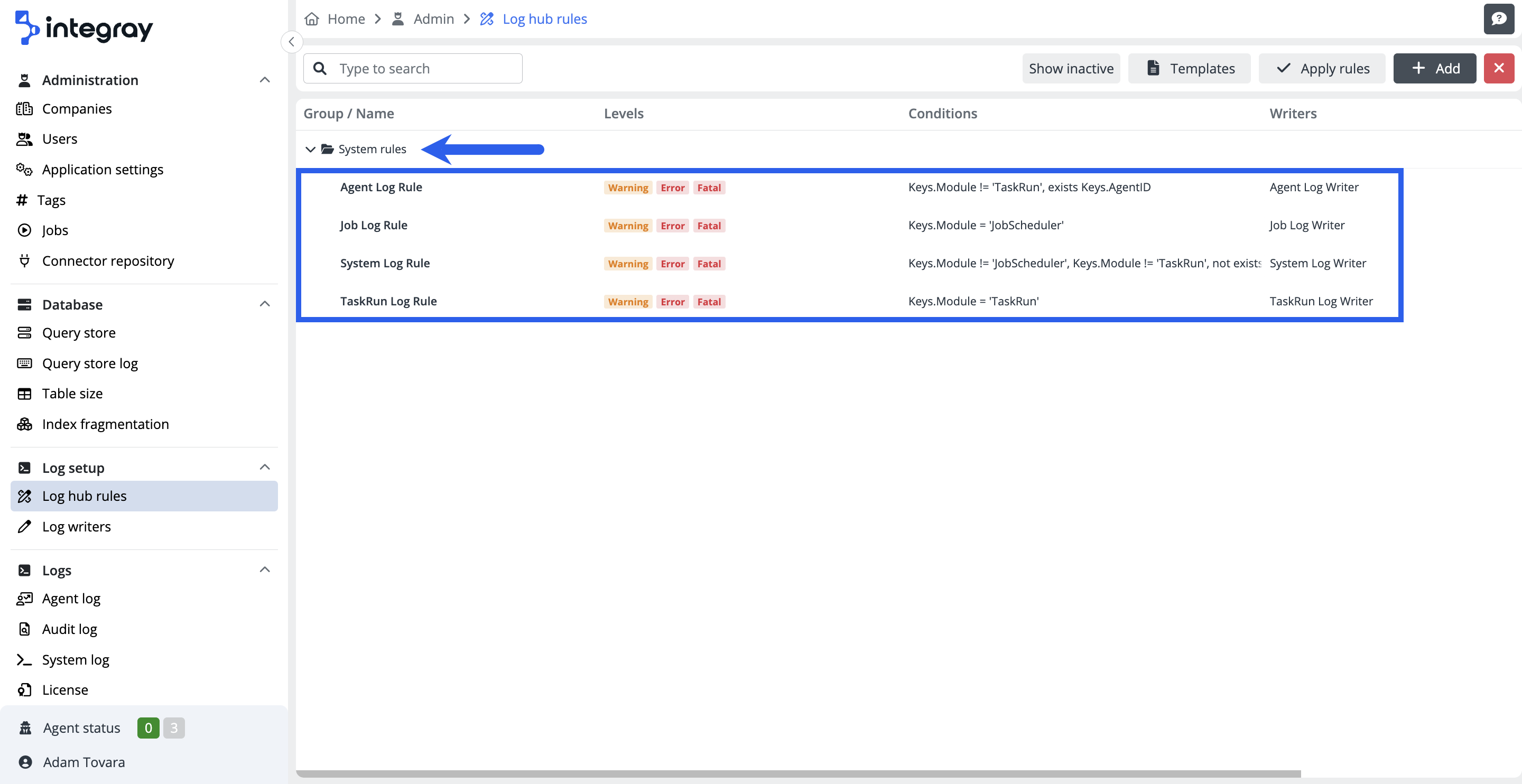
Task: Click the Adam Tovara user avatar icon
Action: click(x=25, y=762)
